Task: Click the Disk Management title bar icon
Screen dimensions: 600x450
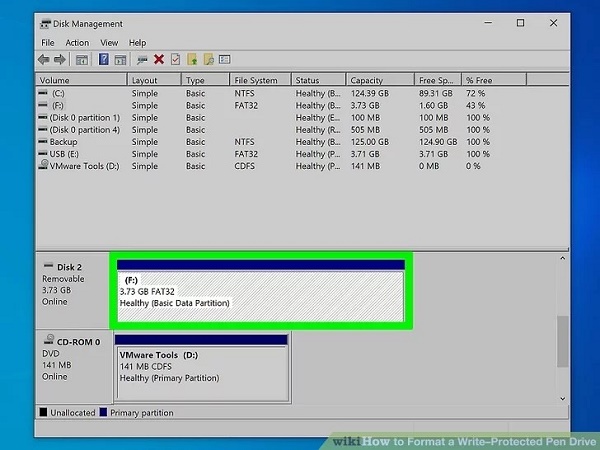Action: coord(45,24)
